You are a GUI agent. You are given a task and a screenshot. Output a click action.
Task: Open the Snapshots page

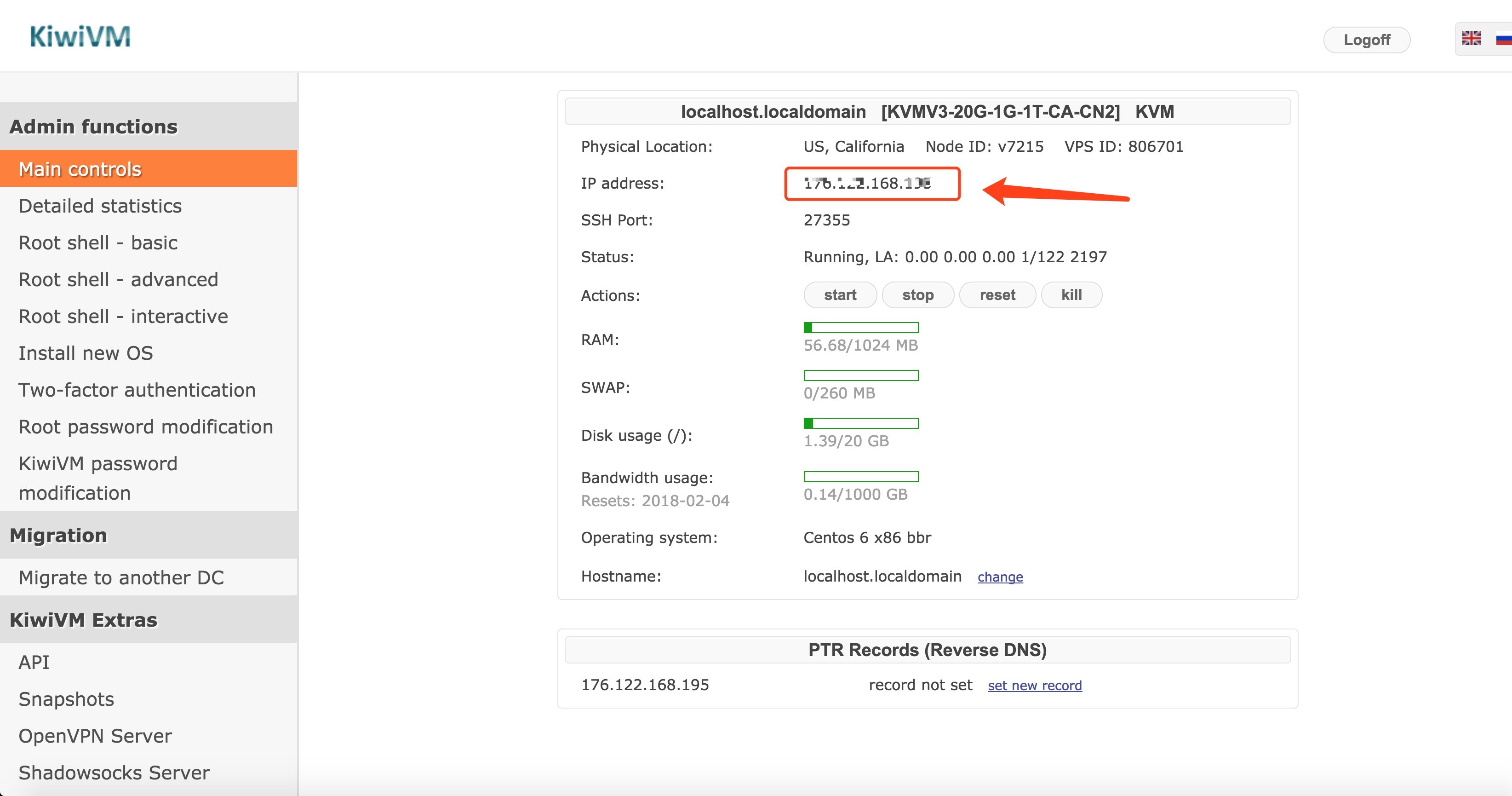(x=66, y=699)
